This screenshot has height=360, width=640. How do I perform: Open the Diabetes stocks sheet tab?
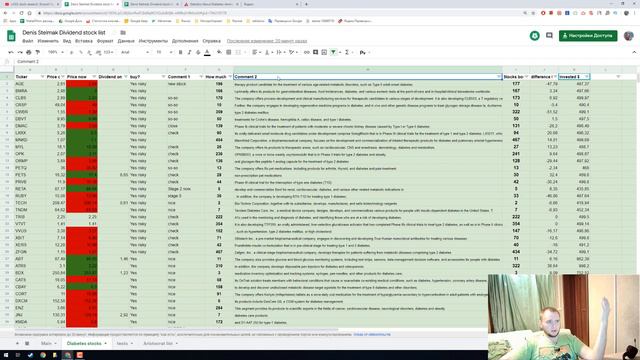pyautogui.click(x=87, y=343)
